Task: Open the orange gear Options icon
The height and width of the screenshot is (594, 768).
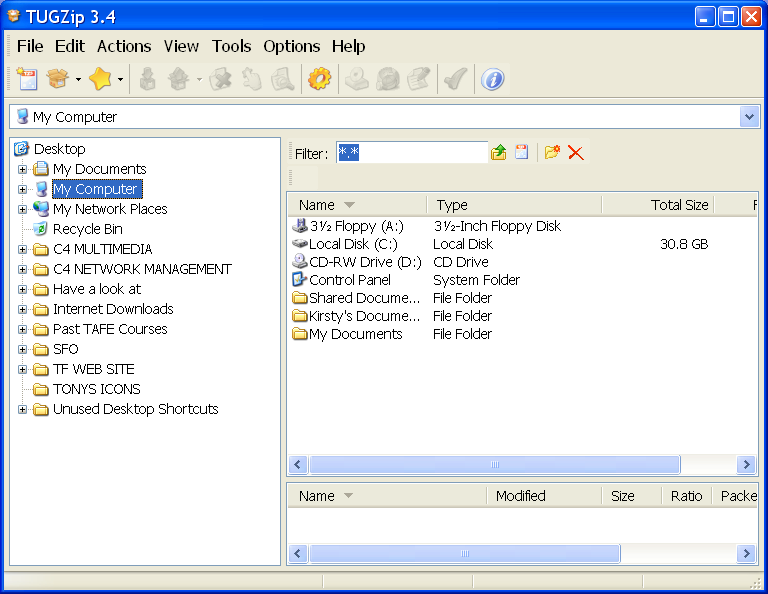Action: [319, 78]
